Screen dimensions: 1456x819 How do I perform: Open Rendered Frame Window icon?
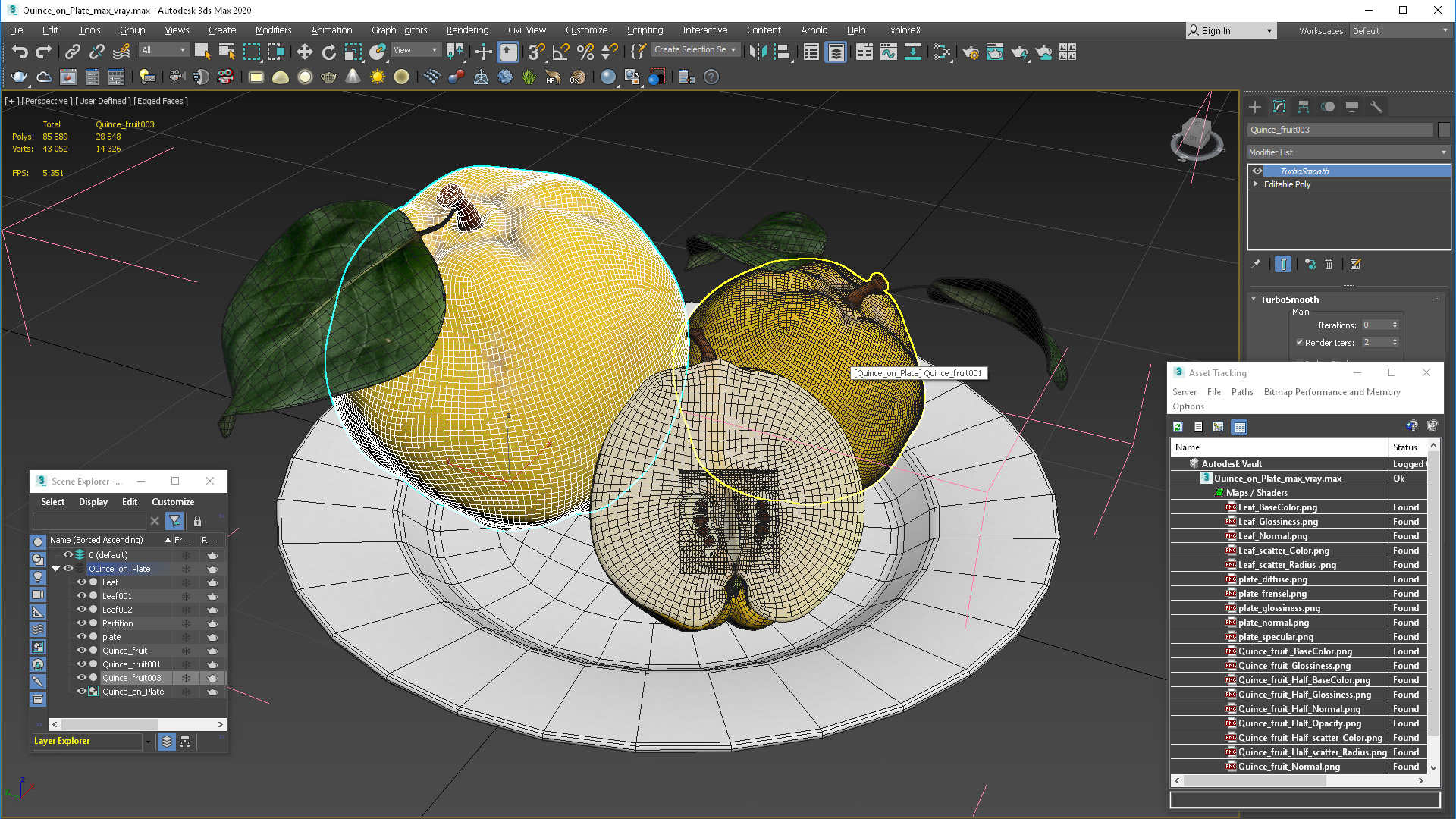995,52
